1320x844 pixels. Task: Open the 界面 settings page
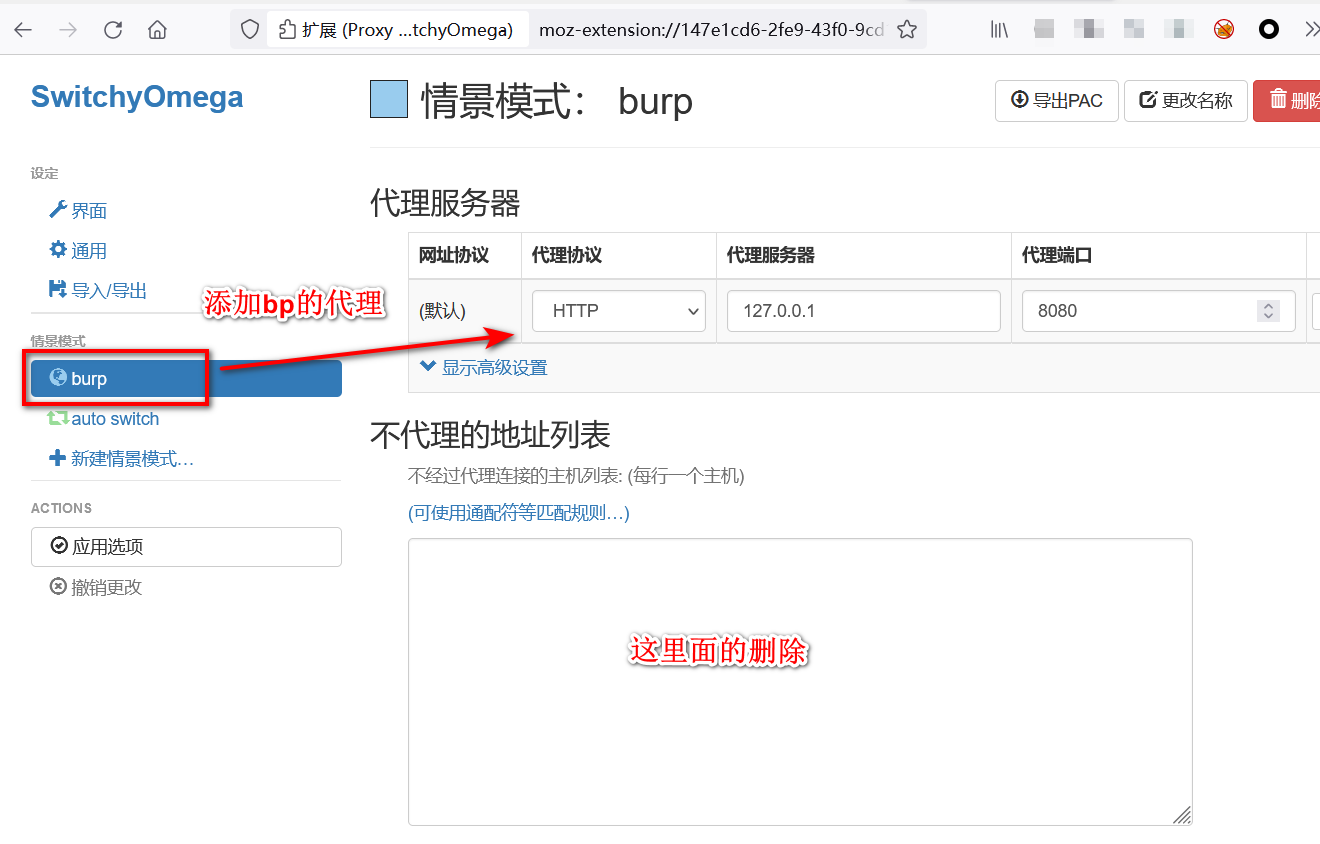78,211
